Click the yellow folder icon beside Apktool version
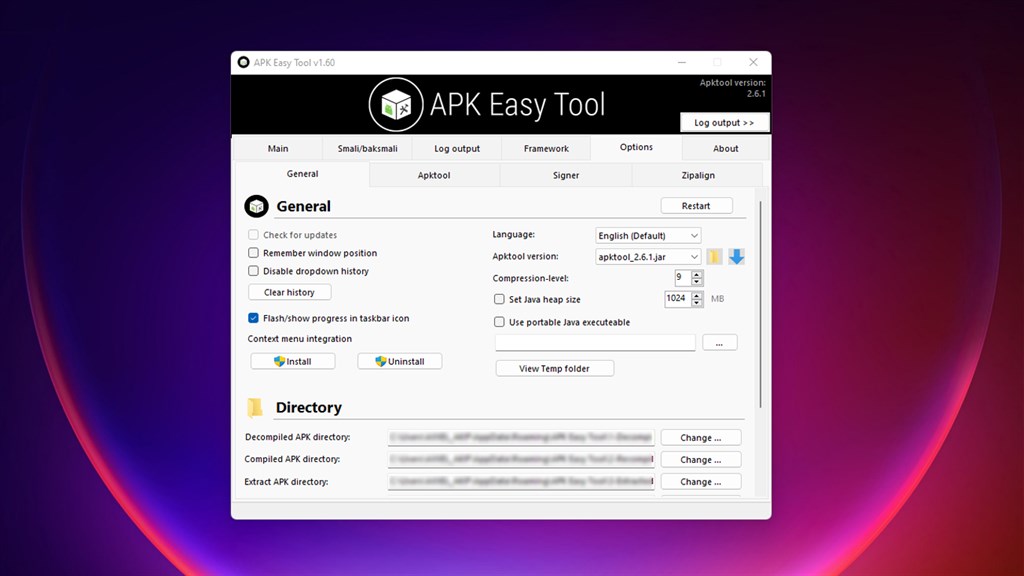 pyautogui.click(x=714, y=257)
